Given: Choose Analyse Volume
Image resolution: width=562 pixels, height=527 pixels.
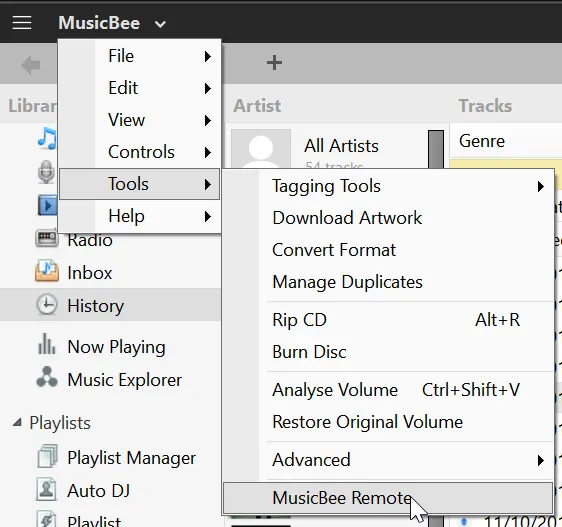Looking at the screenshot, I should click(x=388, y=390).
